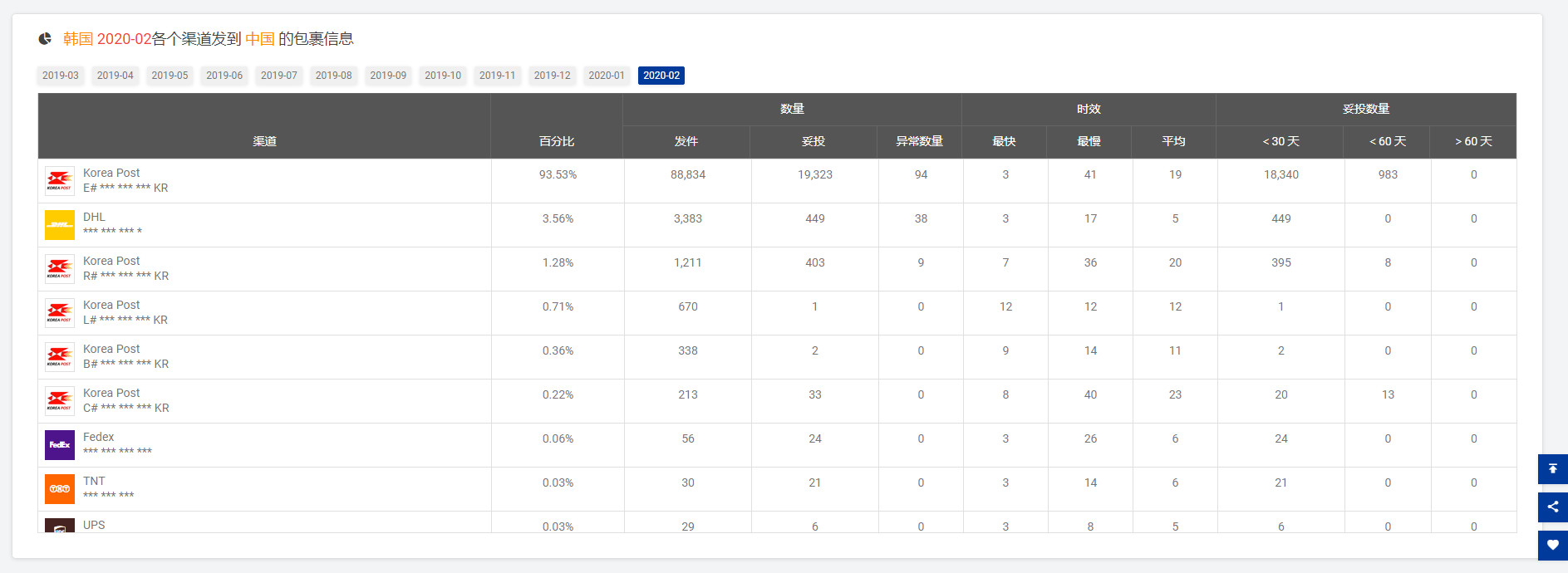Screen dimensions: 1568x573
Task: Click the Korea Post R# channel name
Action: click(x=111, y=261)
